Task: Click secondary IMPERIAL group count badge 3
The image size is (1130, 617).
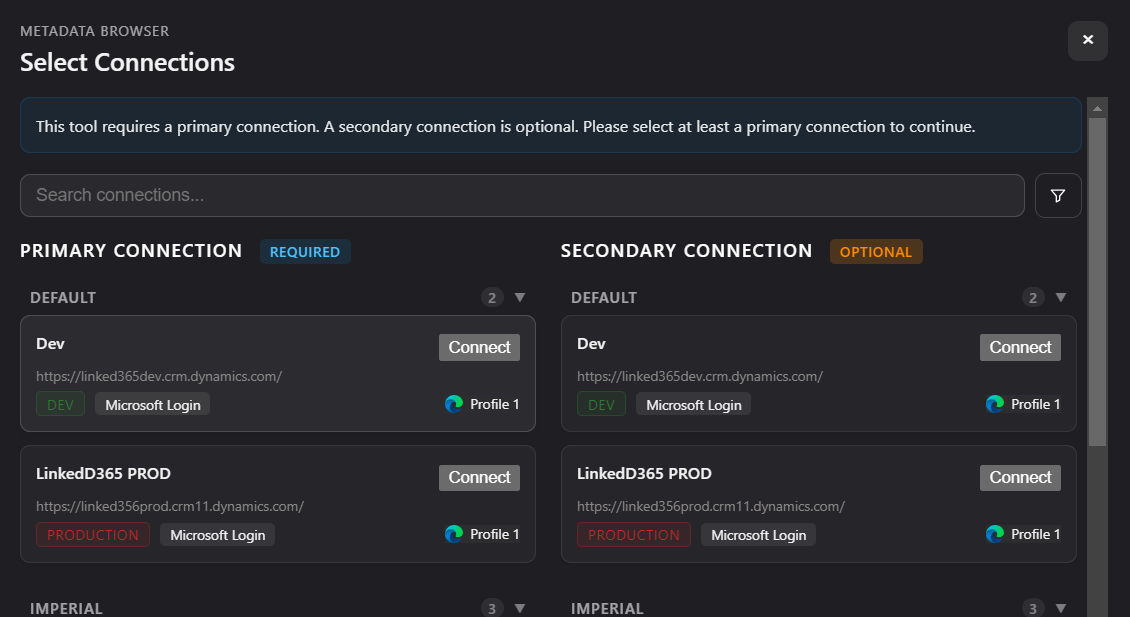Action: pos(1033,608)
